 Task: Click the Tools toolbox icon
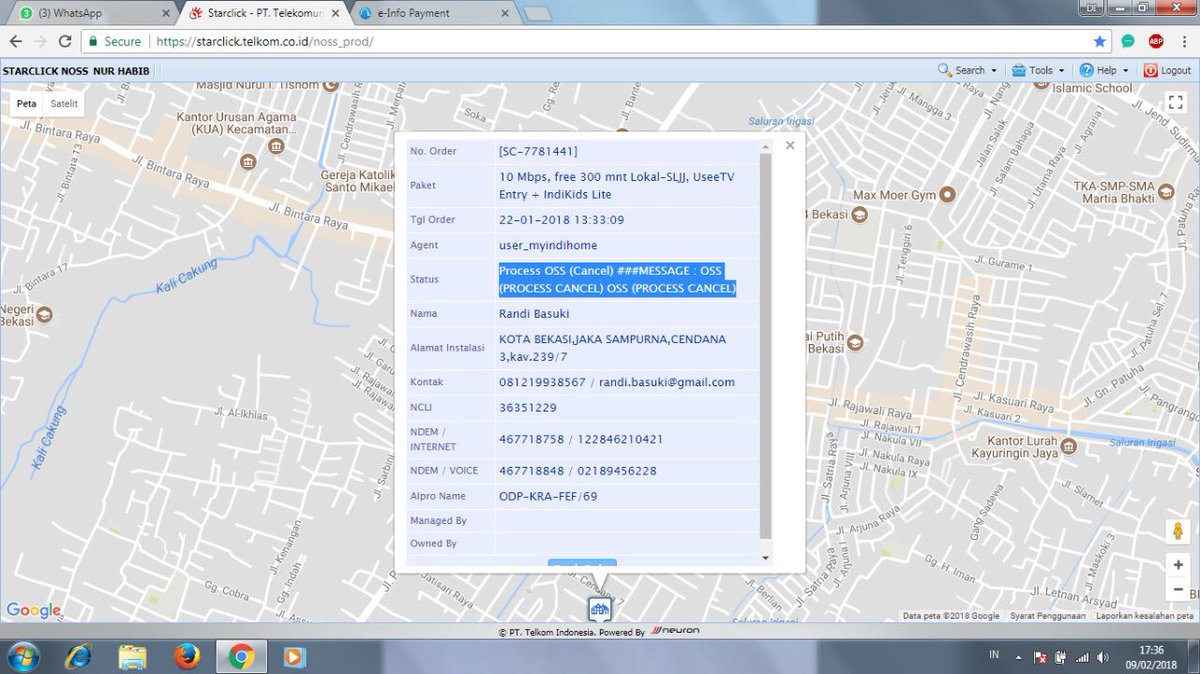tap(1019, 70)
